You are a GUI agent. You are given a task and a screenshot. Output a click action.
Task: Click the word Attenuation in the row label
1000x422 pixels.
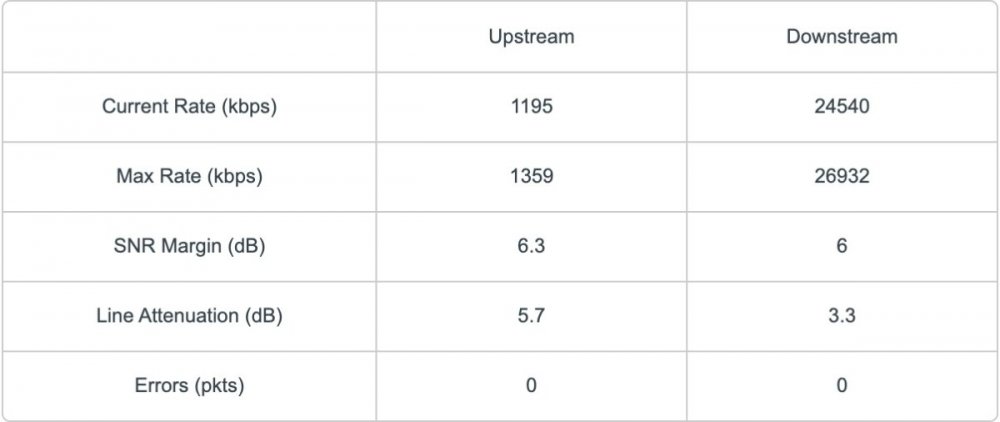(188, 316)
